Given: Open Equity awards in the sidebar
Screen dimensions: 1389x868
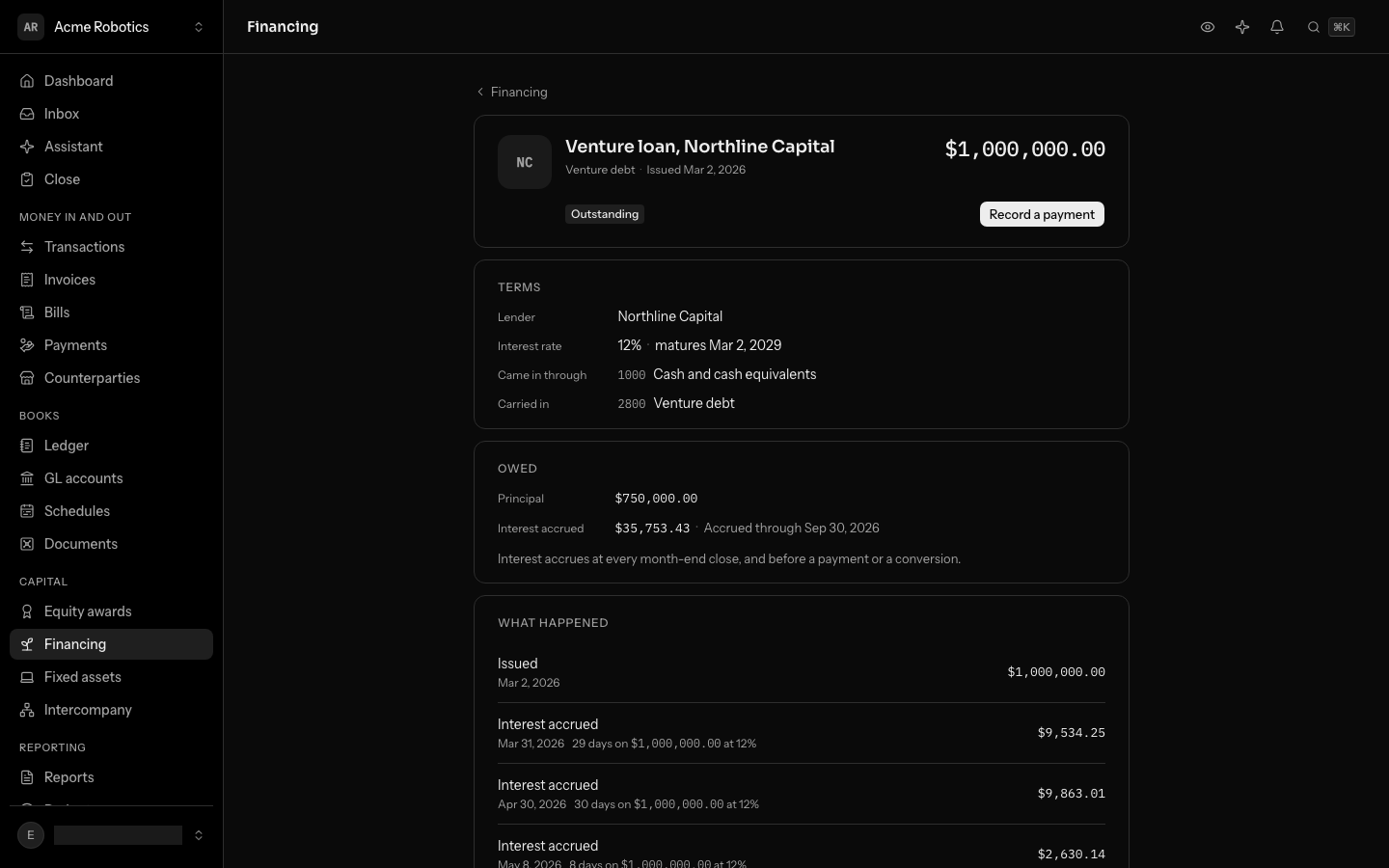Looking at the screenshot, I should 111,611.
